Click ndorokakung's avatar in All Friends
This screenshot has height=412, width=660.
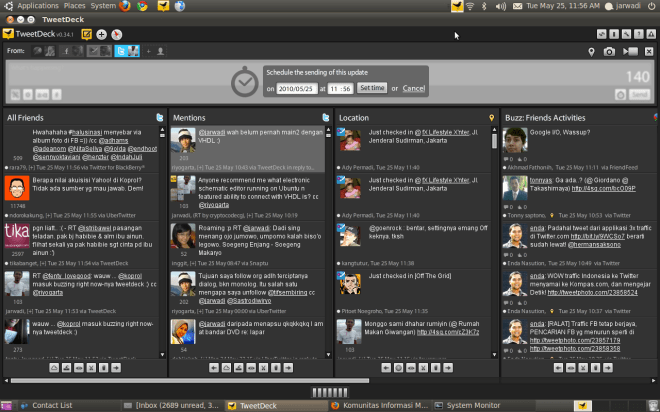click(x=17, y=188)
